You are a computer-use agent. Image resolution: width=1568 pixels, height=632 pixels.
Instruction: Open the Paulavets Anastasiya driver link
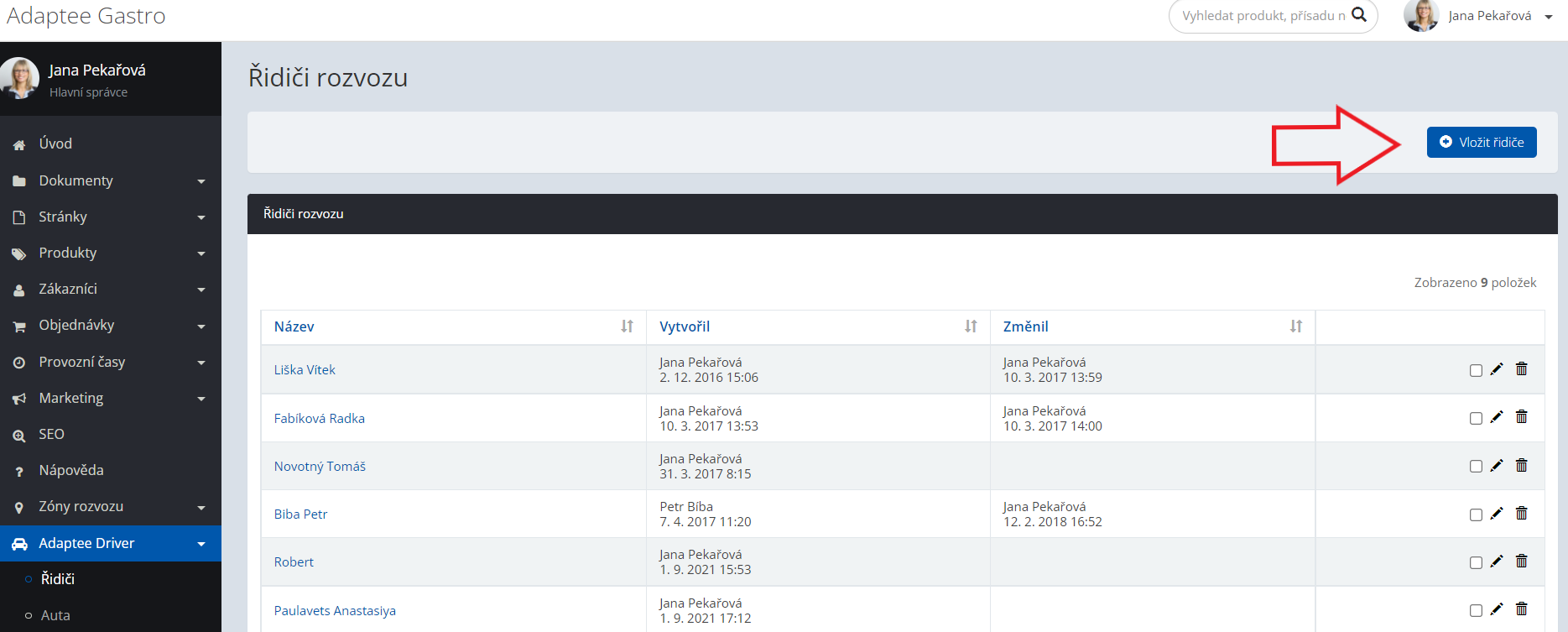coord(335,610)
